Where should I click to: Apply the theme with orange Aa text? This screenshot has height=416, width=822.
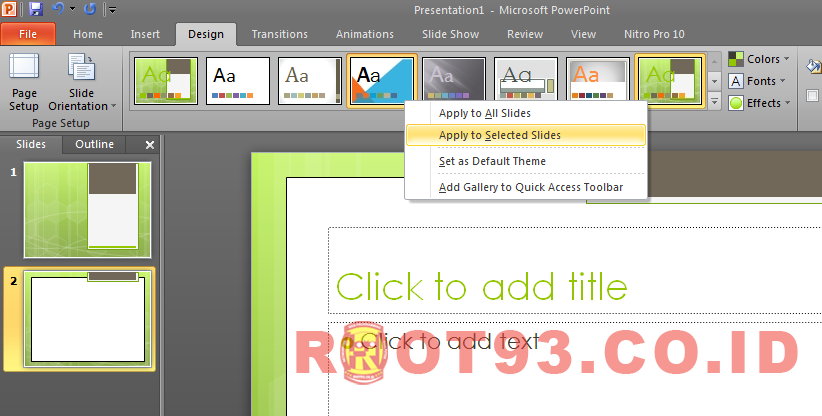[598, 81]
